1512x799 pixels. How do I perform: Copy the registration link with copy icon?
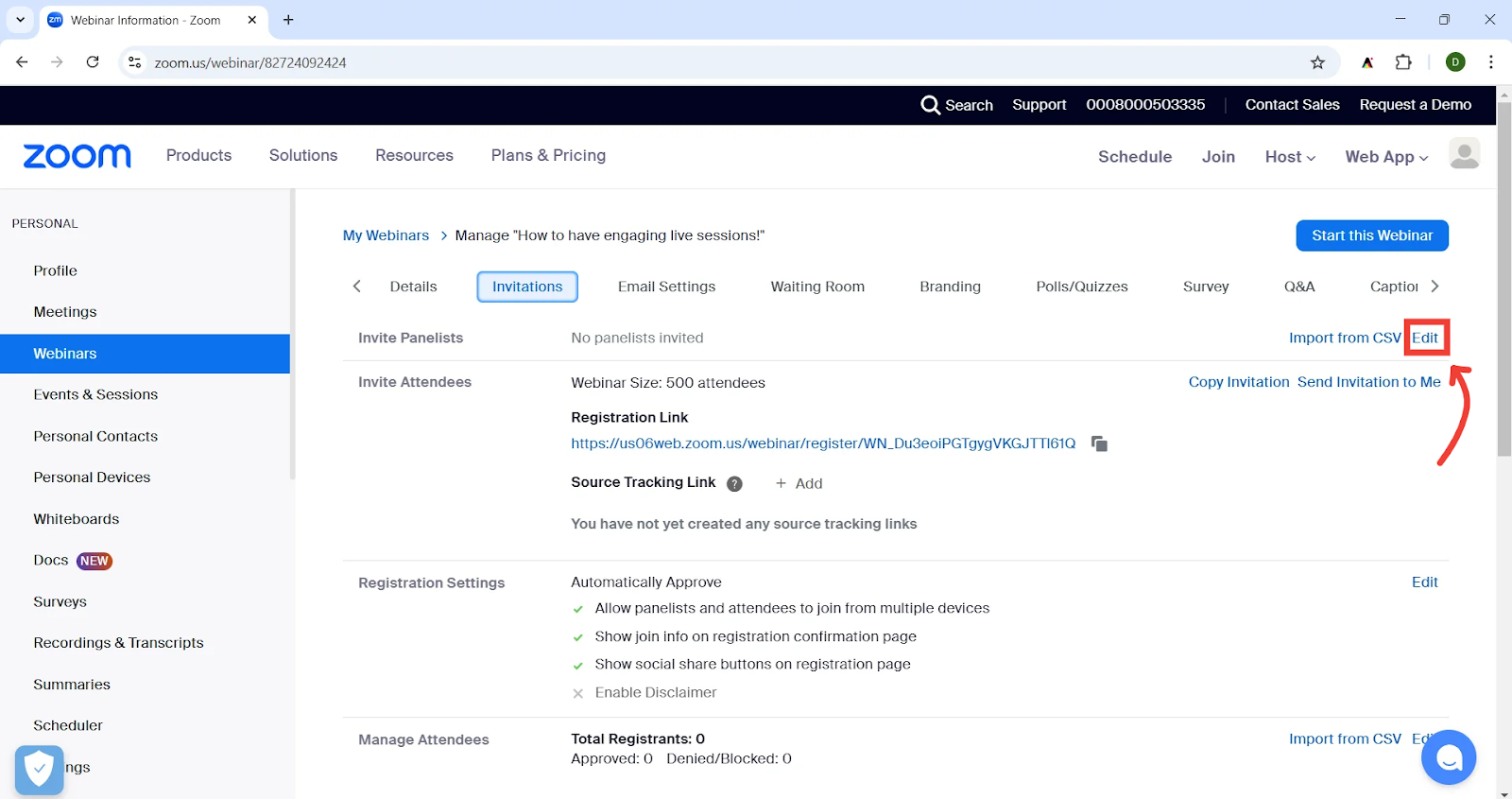1099,443
